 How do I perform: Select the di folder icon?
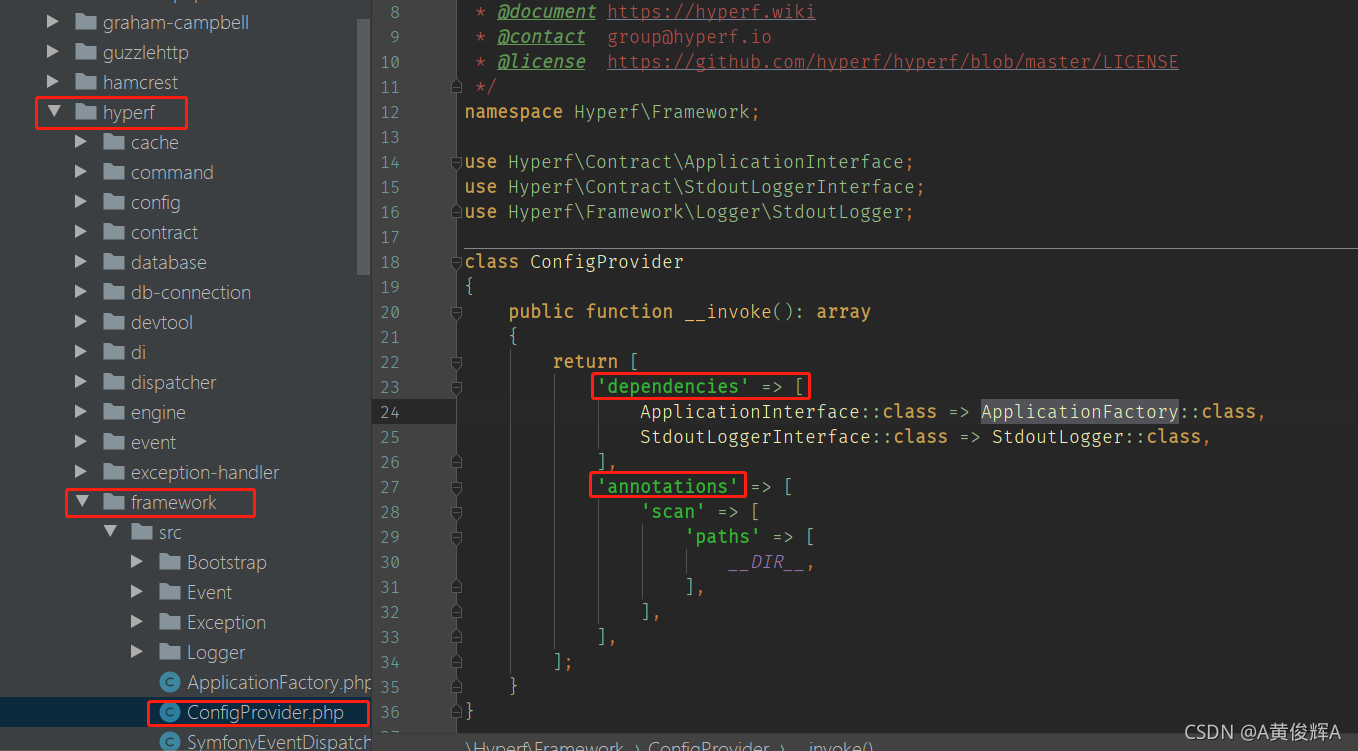113,352
